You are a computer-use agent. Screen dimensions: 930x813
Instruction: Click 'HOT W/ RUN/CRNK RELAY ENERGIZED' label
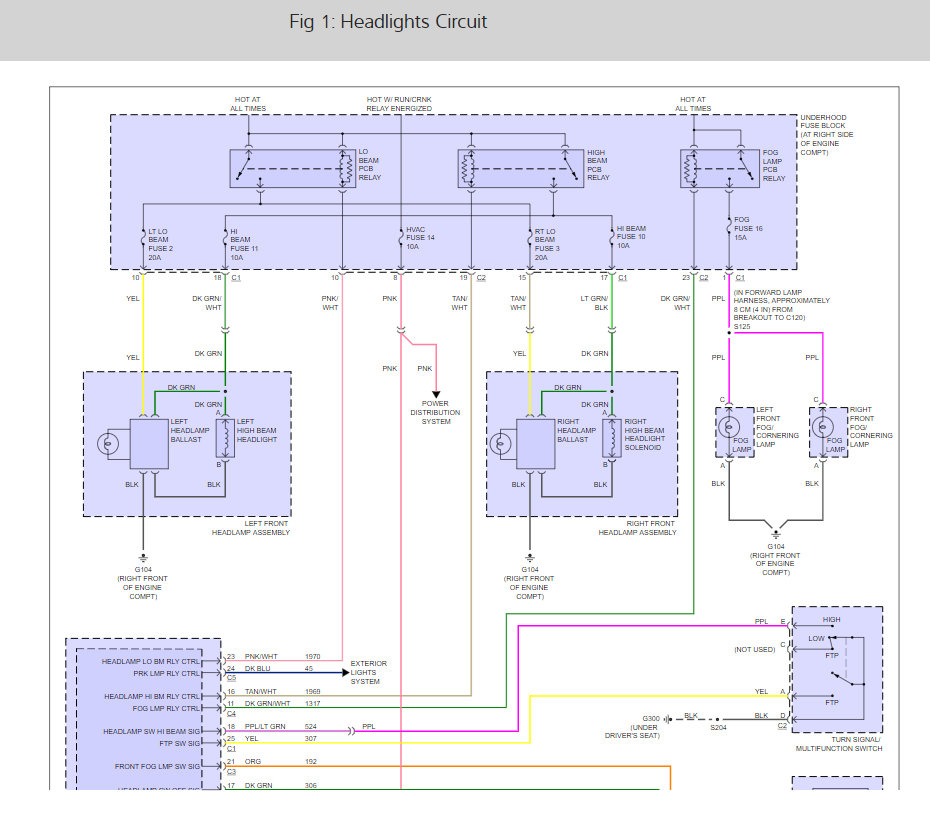point(399,104)
